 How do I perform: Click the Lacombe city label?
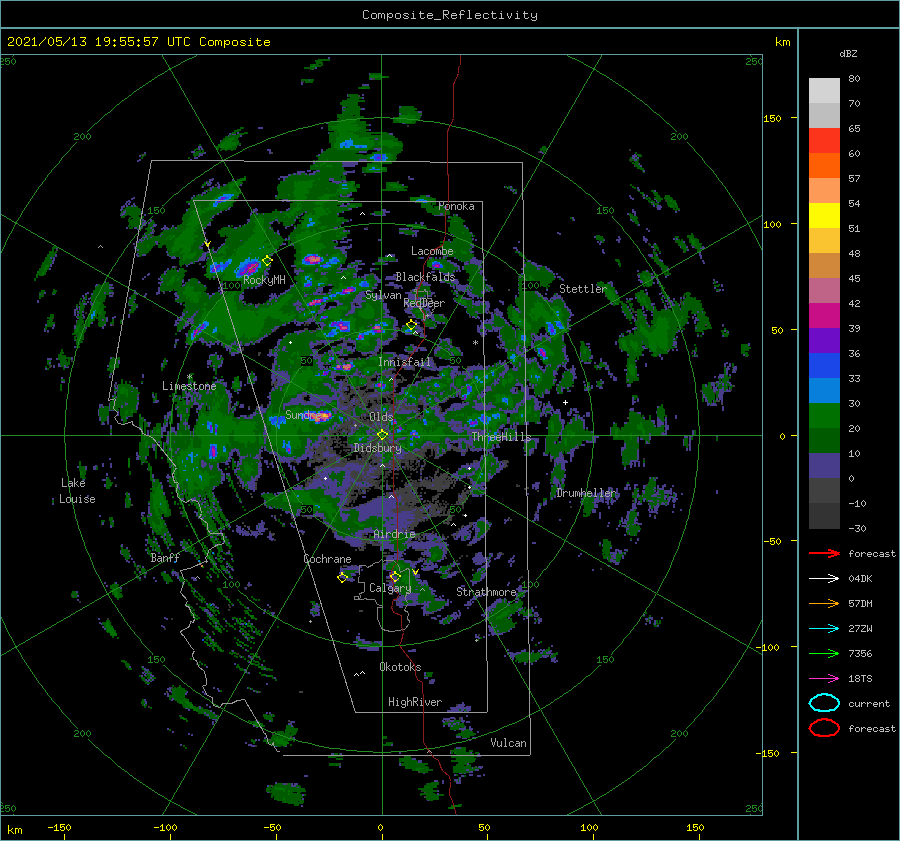pyautogui.click(x=432, y=251)
